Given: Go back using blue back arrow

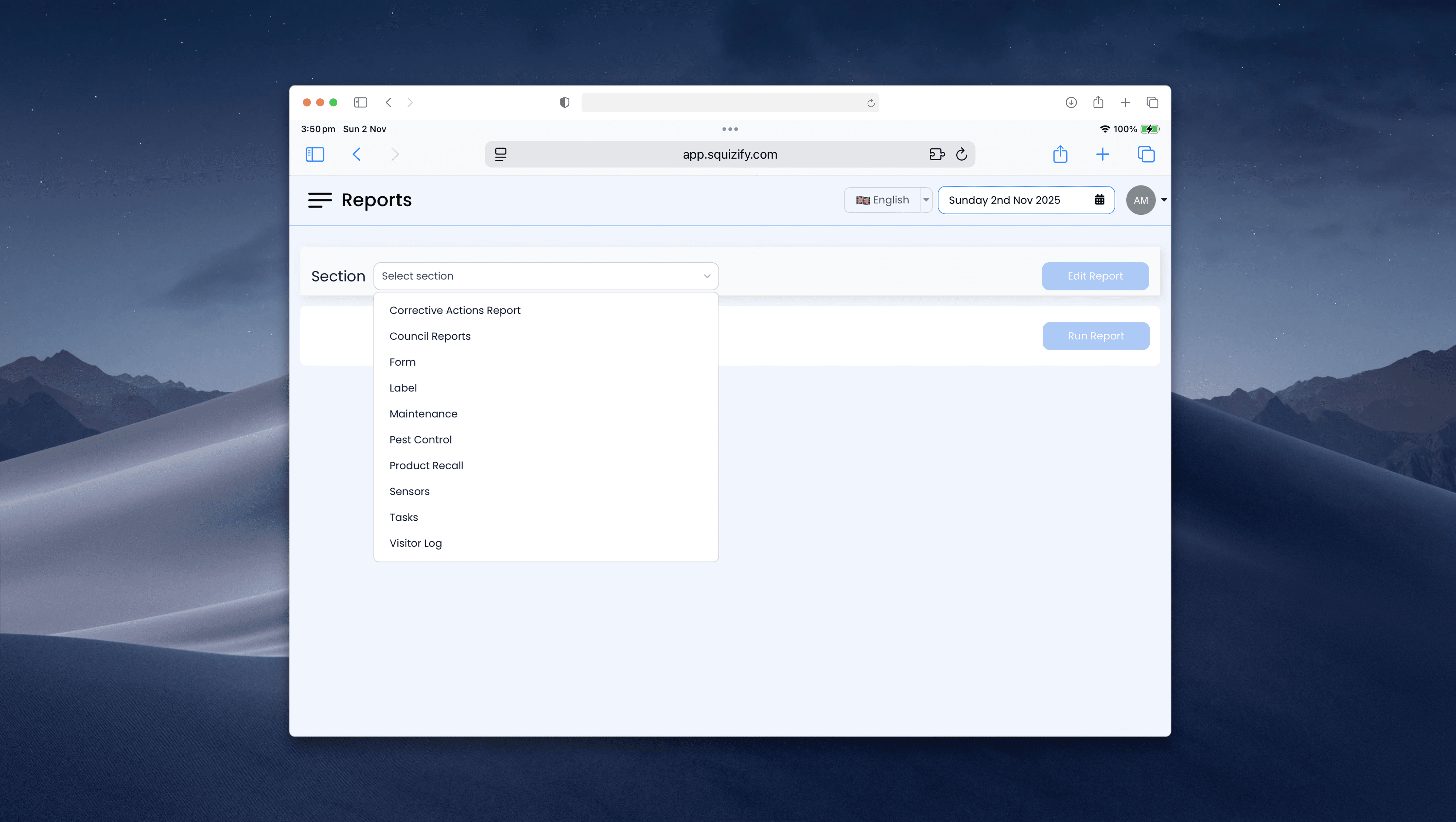Looking at the screenshot, I should pos(357,154).
